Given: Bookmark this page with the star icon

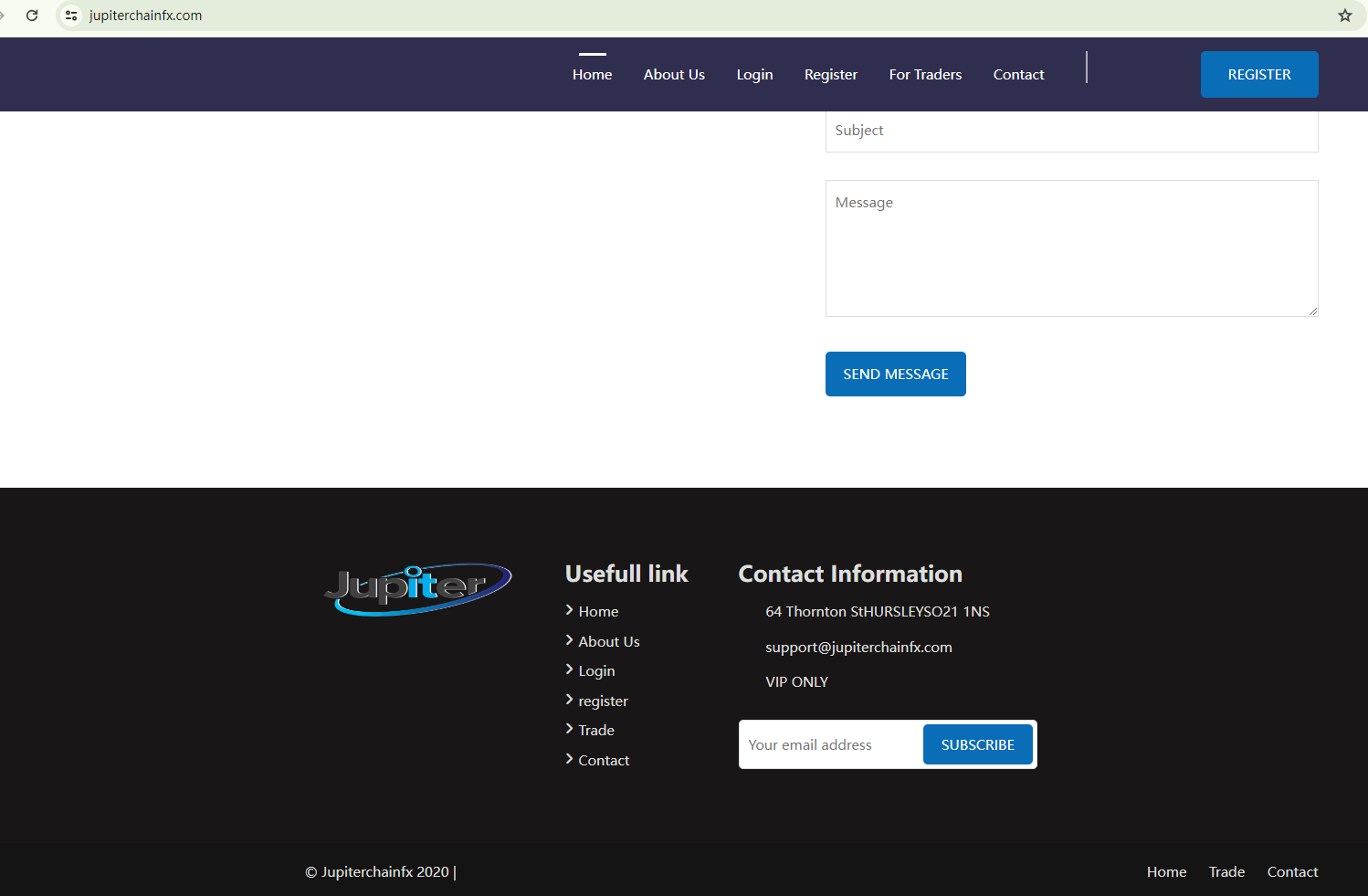Looking at the screenshot, I should pos(1345,16).
